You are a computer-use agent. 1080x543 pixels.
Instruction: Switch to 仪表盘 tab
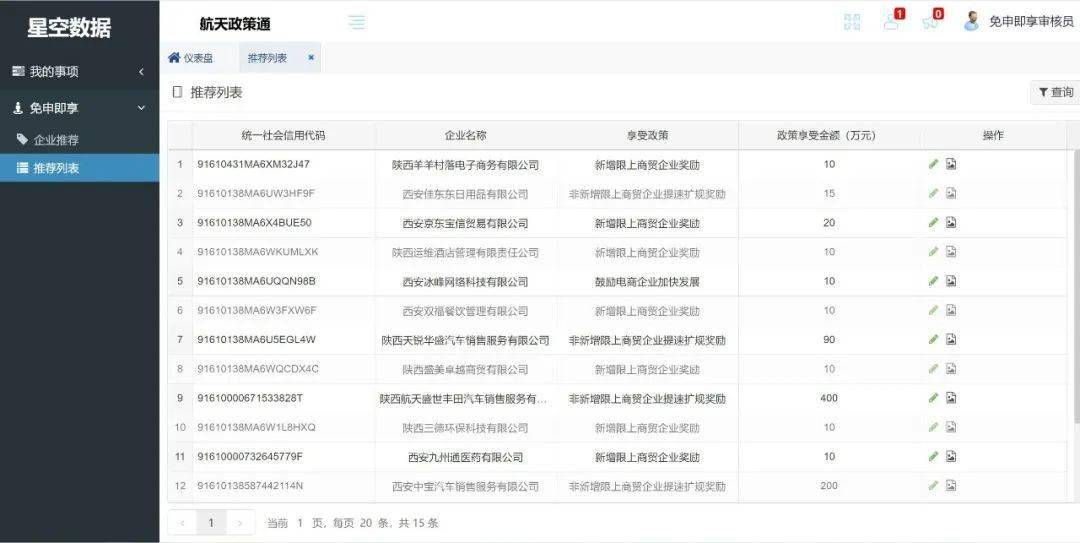tap(191, 58)
